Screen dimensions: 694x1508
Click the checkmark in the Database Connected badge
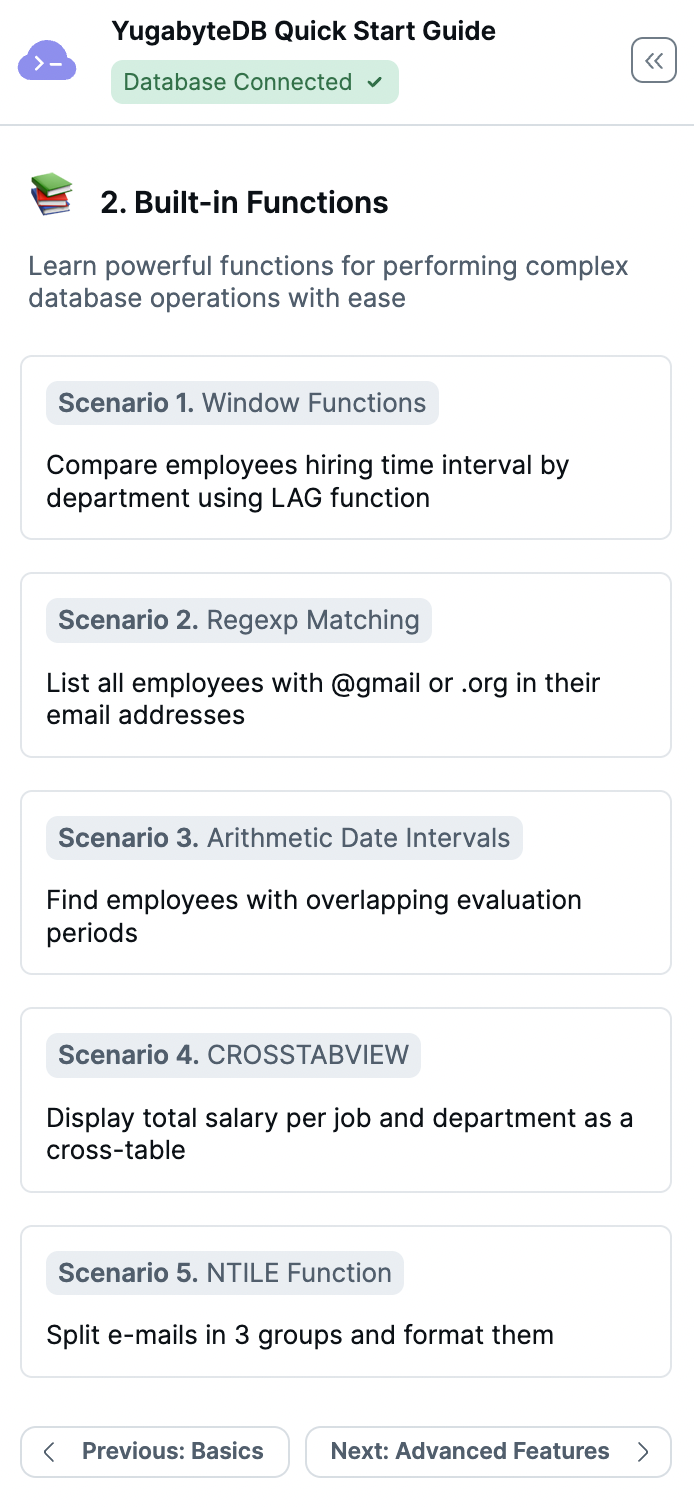tap(374, 82)
